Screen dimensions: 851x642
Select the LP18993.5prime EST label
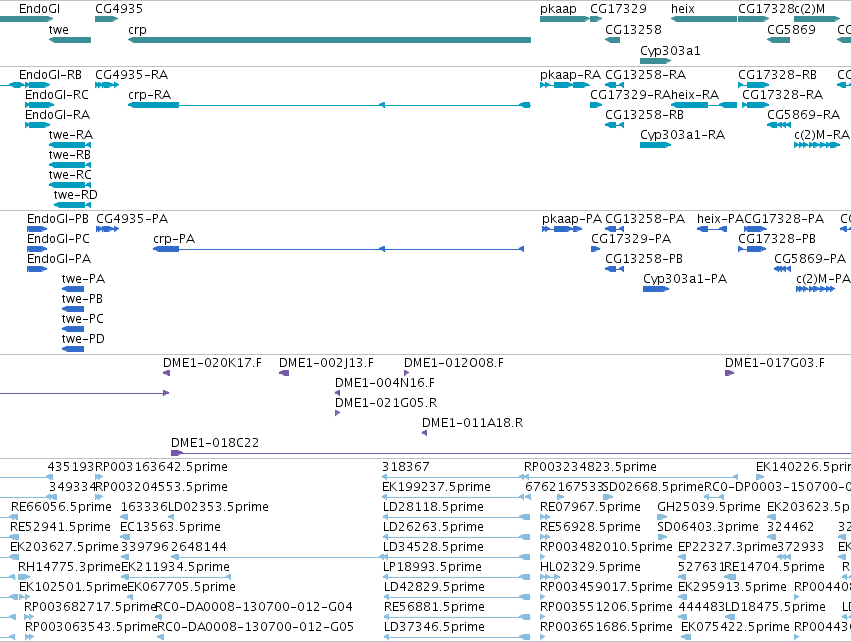(432, 568)
